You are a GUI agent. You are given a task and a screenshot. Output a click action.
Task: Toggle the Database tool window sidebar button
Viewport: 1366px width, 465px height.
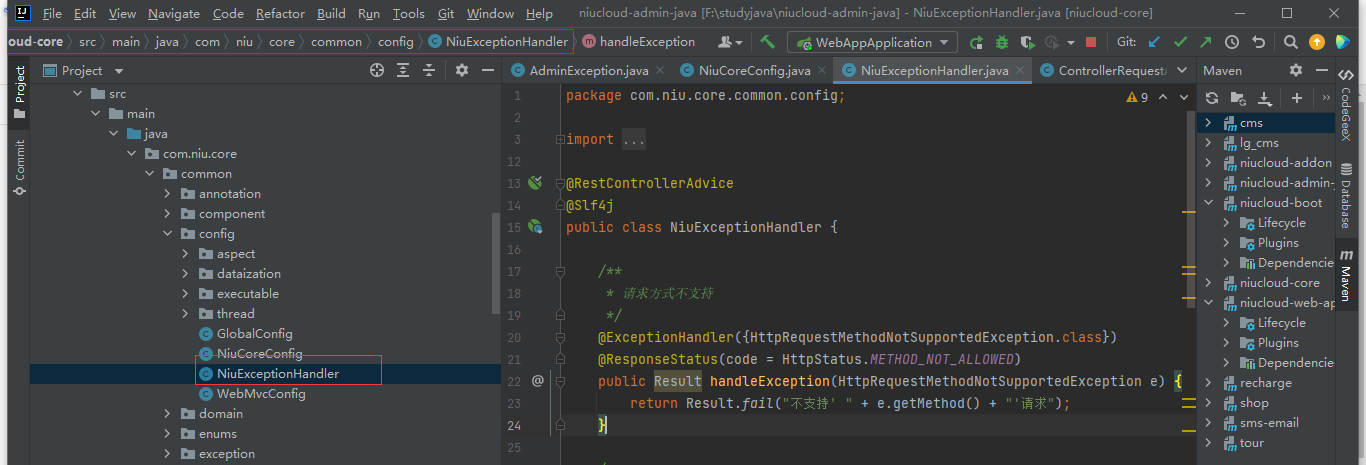click(x=1346, y=204)
